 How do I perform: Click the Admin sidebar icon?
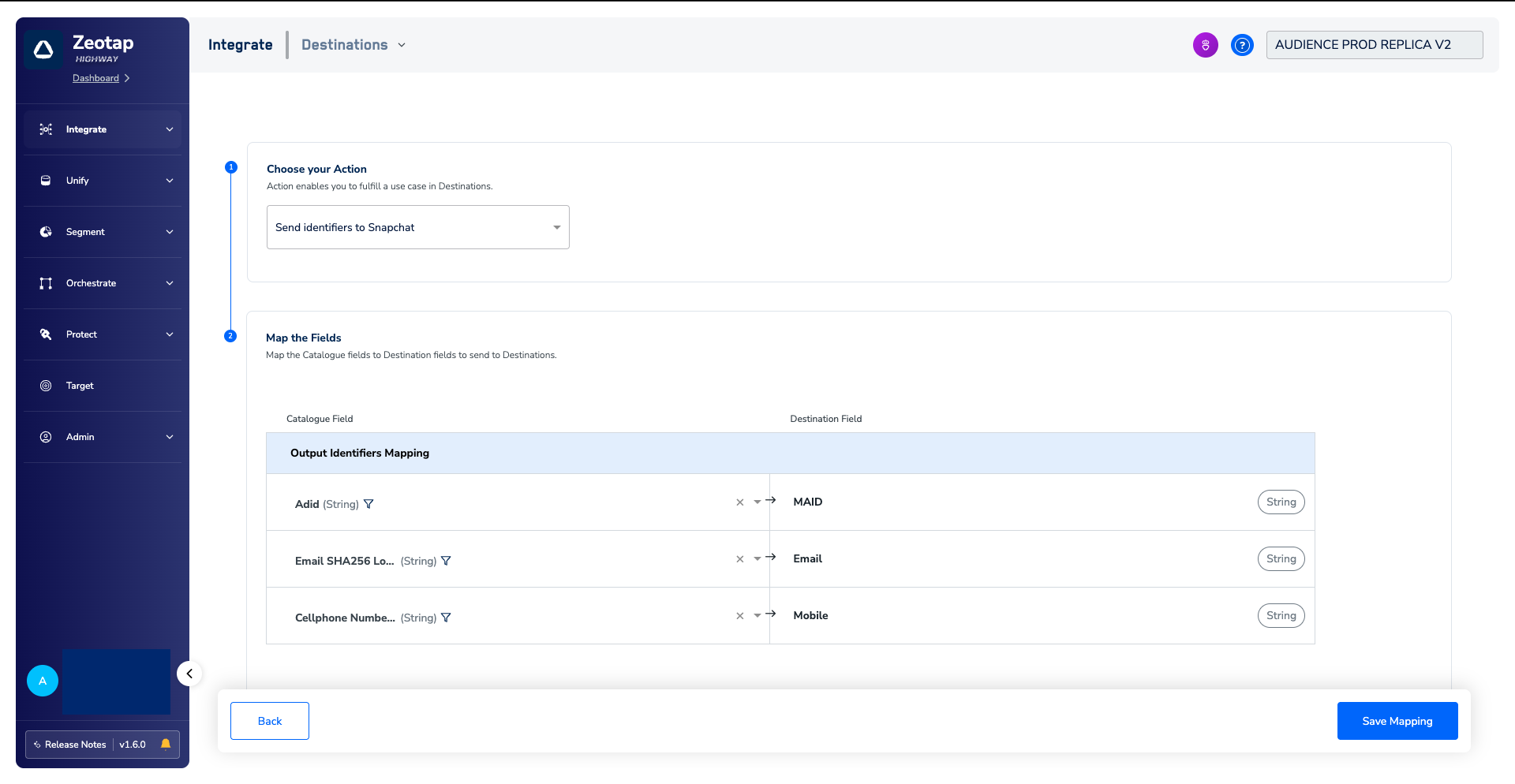click(x=46, y=437)
